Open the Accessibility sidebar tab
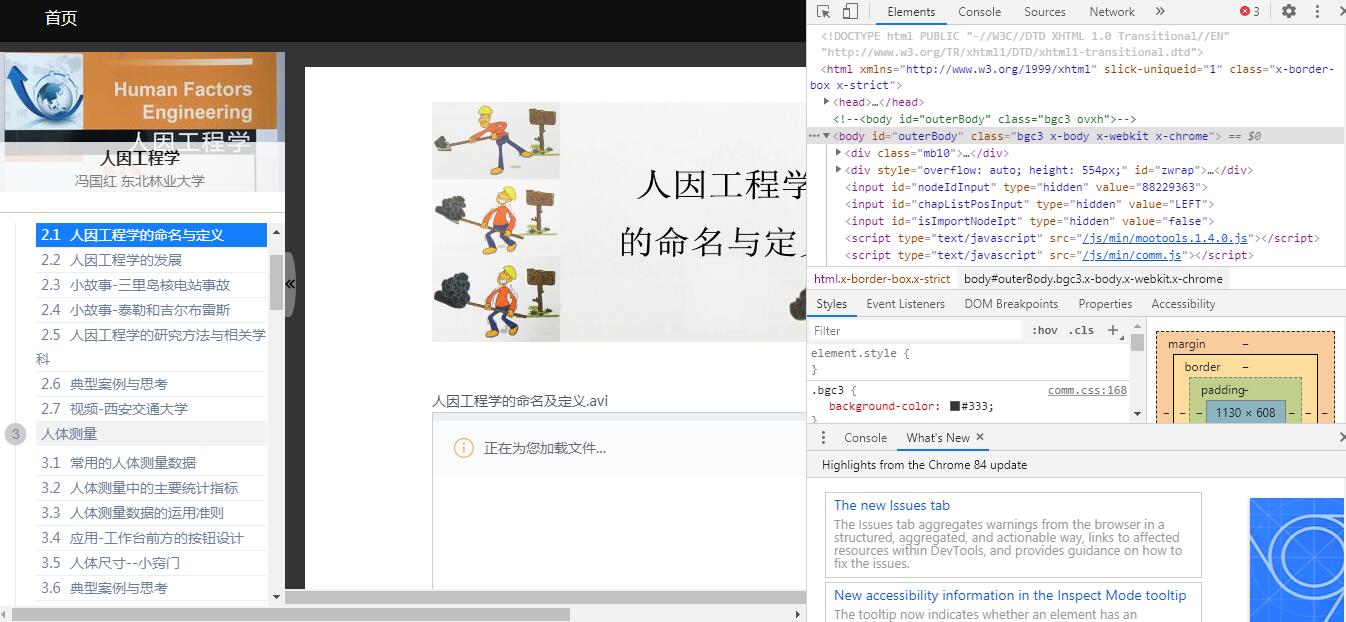Viewport: 1346px width, 622px height. tap(1183, 304)
